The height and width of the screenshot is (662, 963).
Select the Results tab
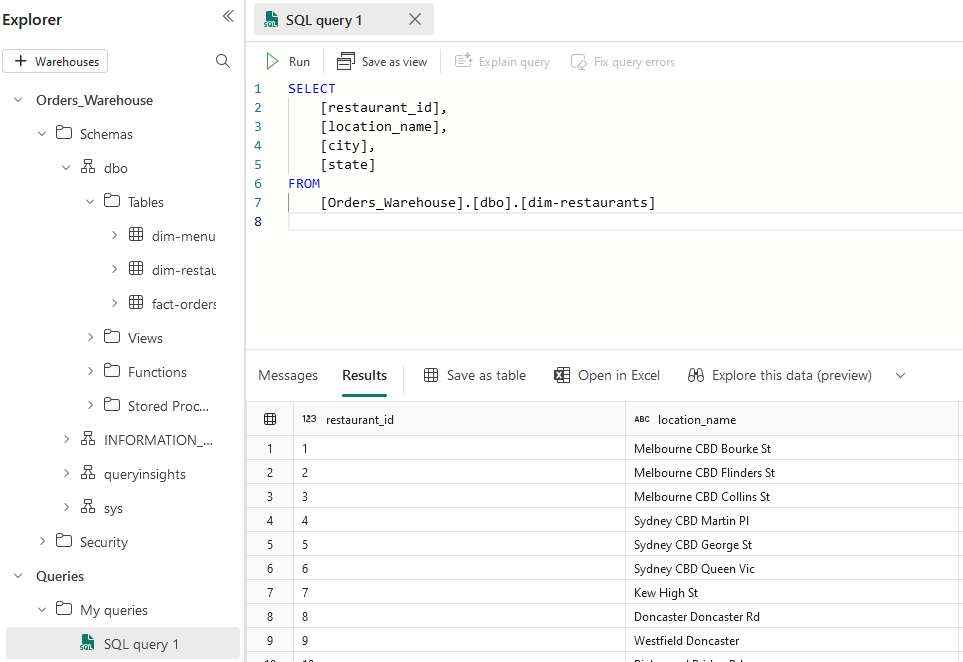pyautogui.click(x=364, y=375)
